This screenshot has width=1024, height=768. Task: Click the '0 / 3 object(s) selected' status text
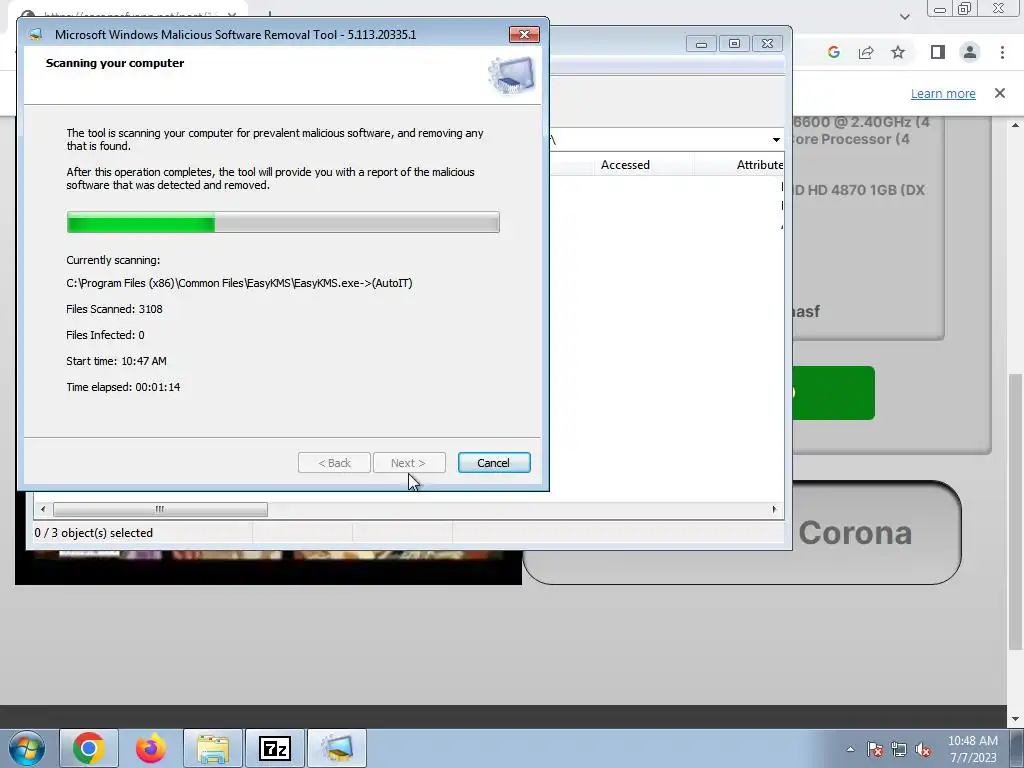tap(94, 533)
